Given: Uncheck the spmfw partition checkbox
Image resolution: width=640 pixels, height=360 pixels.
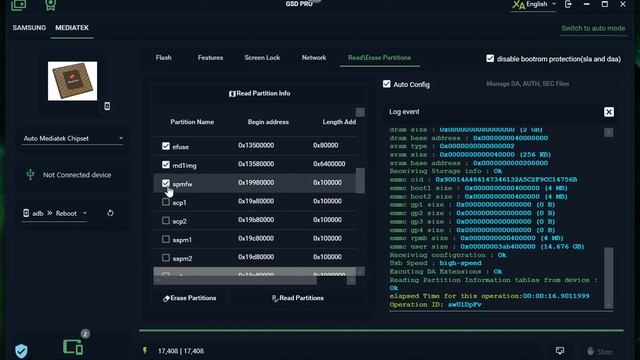Looking at the screenshot, I should click(166, 183).
